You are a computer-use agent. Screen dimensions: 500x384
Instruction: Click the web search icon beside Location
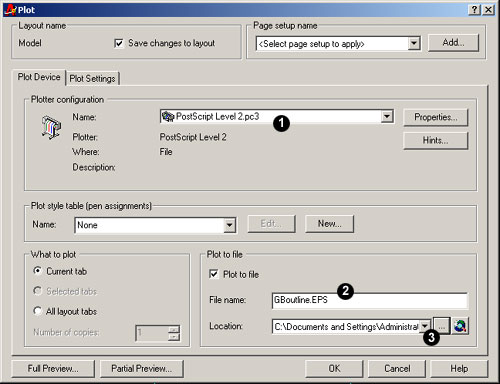tap(460, 326)
